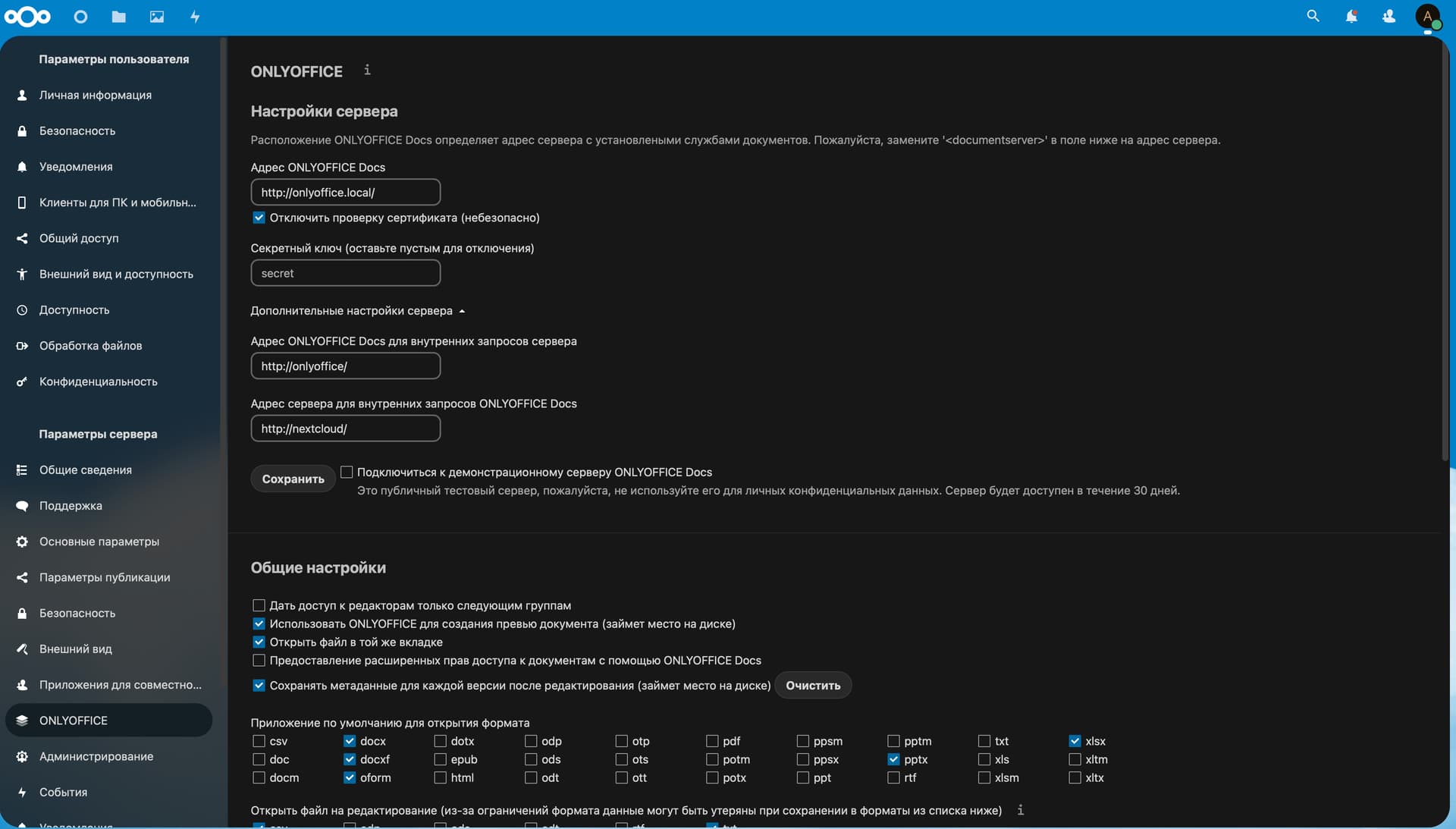Check the pdf default format box
Image resolution: width=1456 pixels, height=829 pixels.
[712, 741]
